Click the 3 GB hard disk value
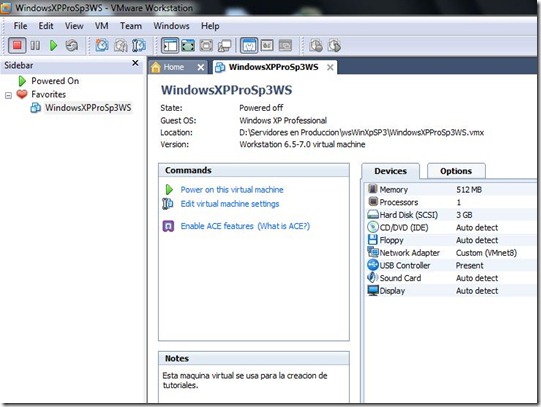Image resolution: width=541 pixels, height=407 pixels. pos(464,215)
